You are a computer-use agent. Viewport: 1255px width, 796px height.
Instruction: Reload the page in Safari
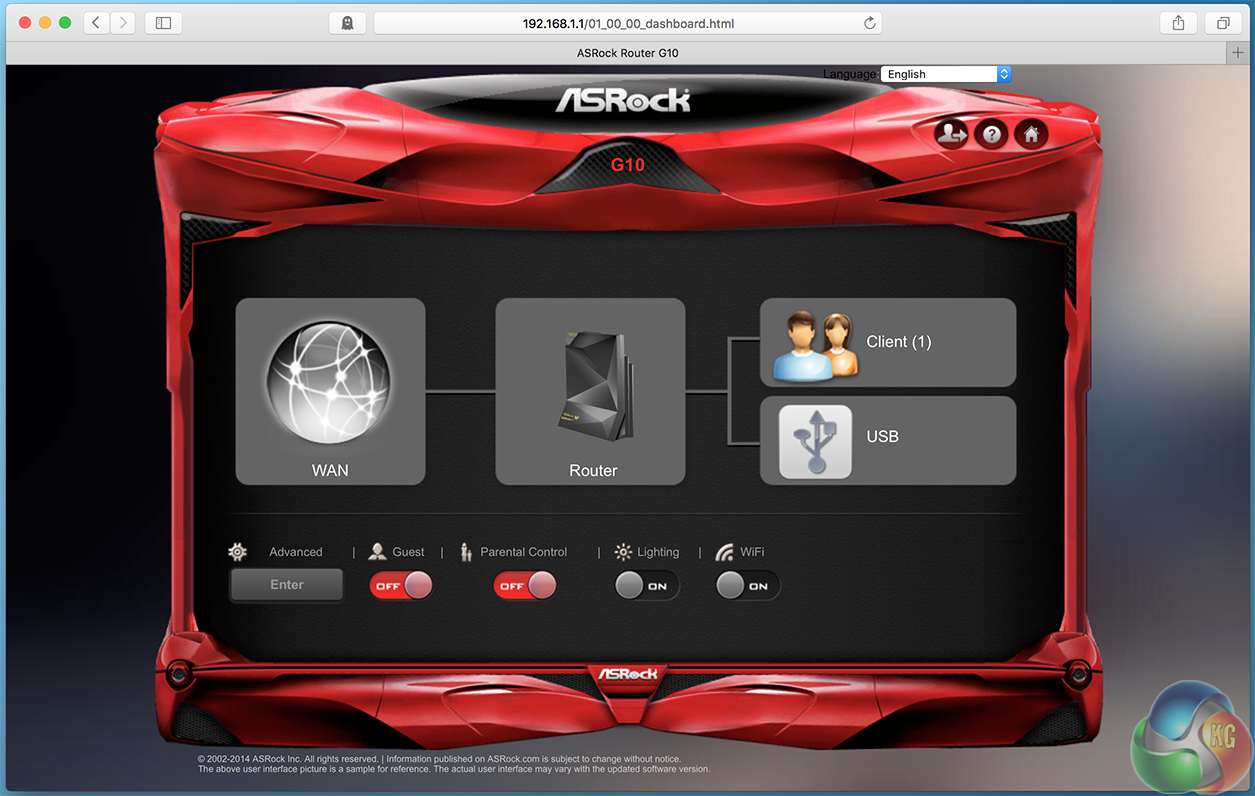[869, 22]
